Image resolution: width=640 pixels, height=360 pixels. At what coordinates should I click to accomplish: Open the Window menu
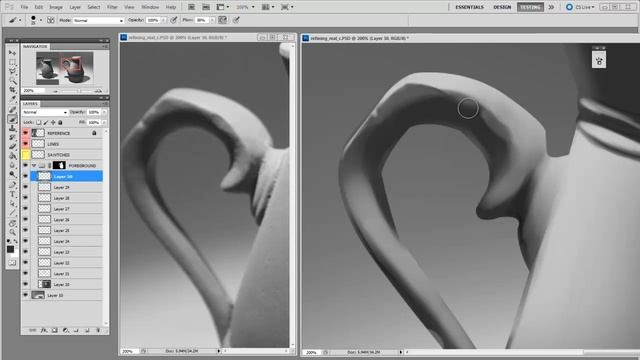click(150, 7)
